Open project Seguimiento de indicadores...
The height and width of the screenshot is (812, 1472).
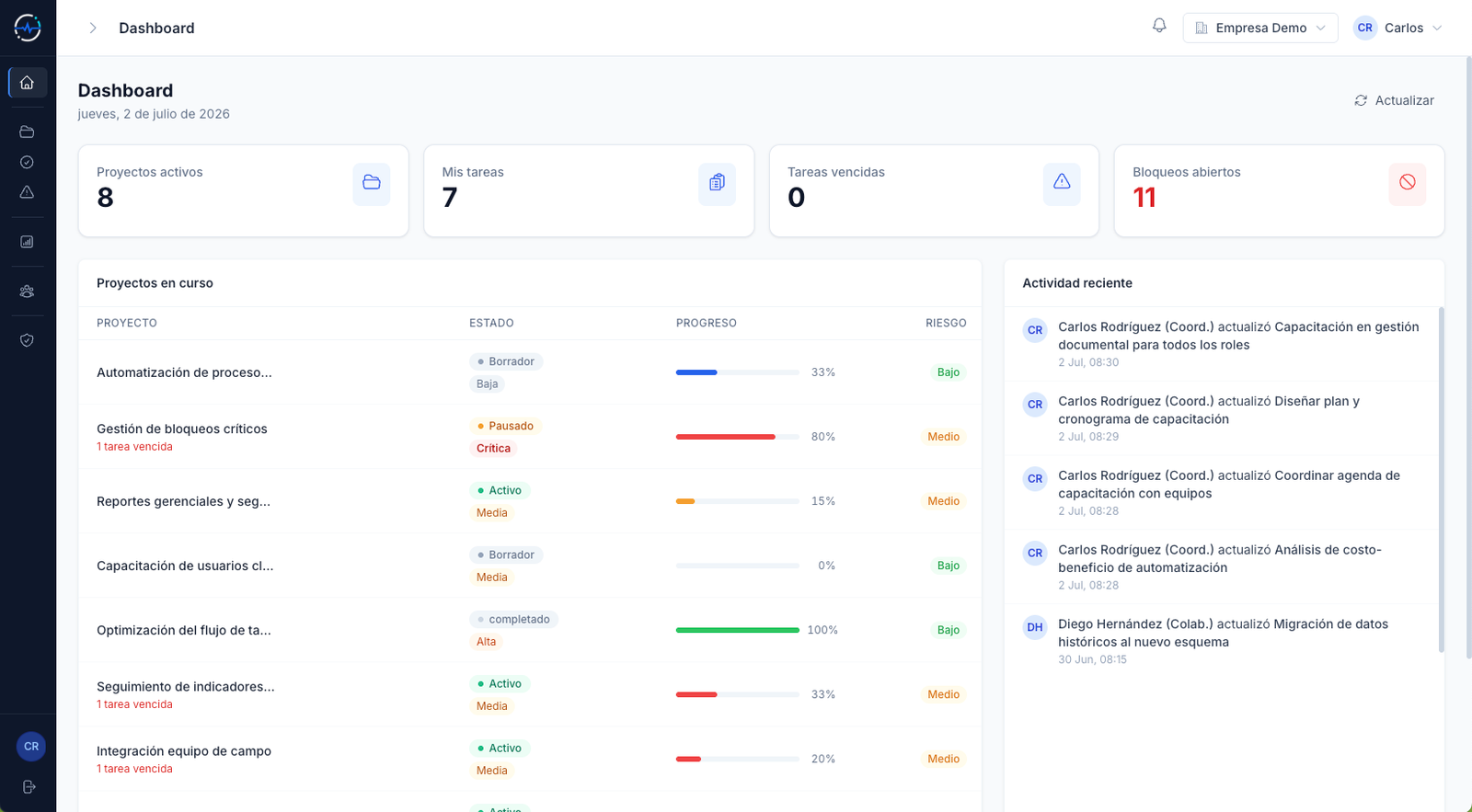coord(186,686)
